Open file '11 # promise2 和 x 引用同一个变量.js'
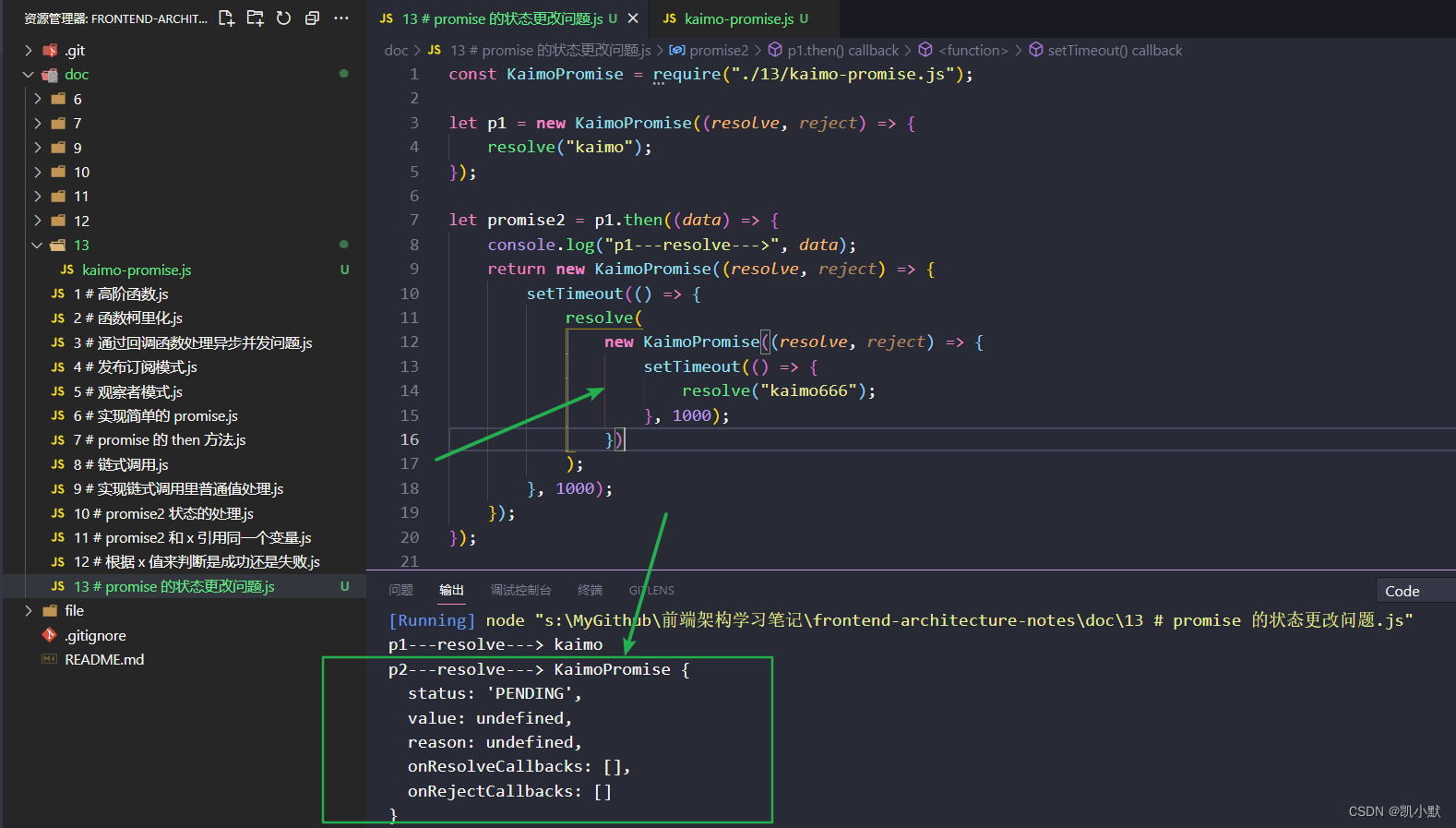The width and height of the screenshot is (1456, 828). (x=193, y=538)
